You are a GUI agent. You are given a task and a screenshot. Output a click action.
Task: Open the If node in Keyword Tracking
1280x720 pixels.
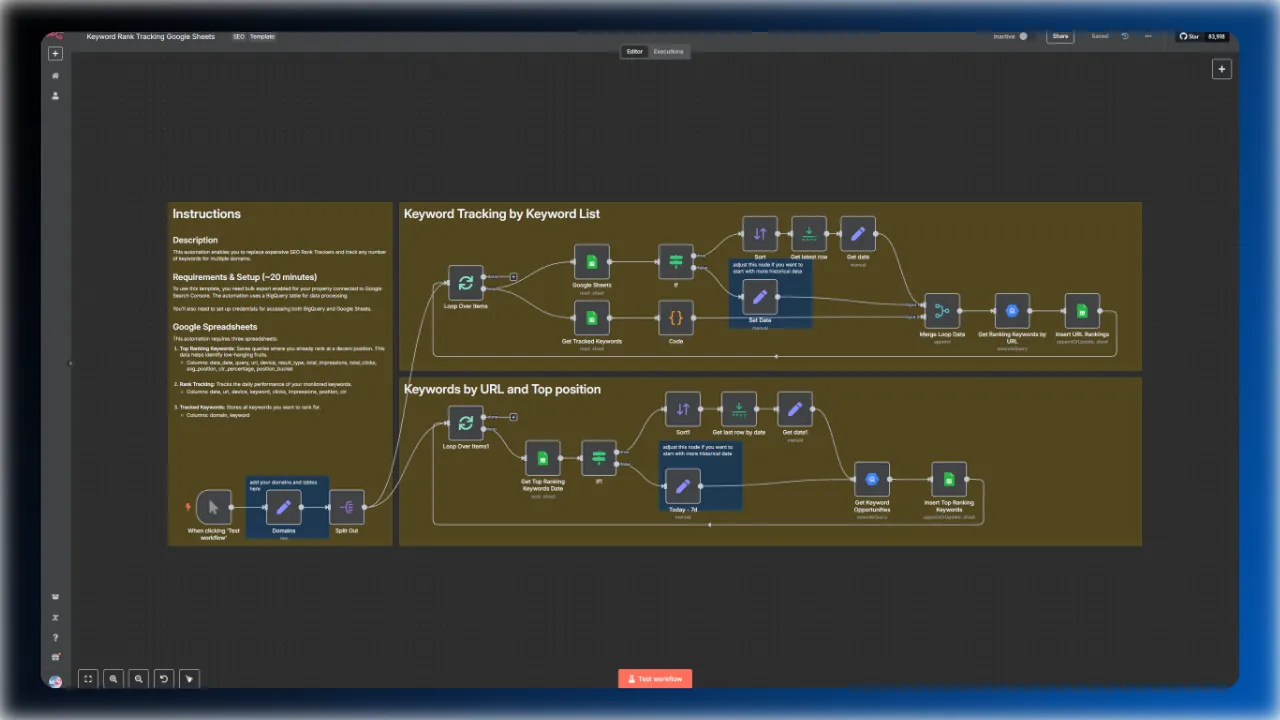coord(676,262)
